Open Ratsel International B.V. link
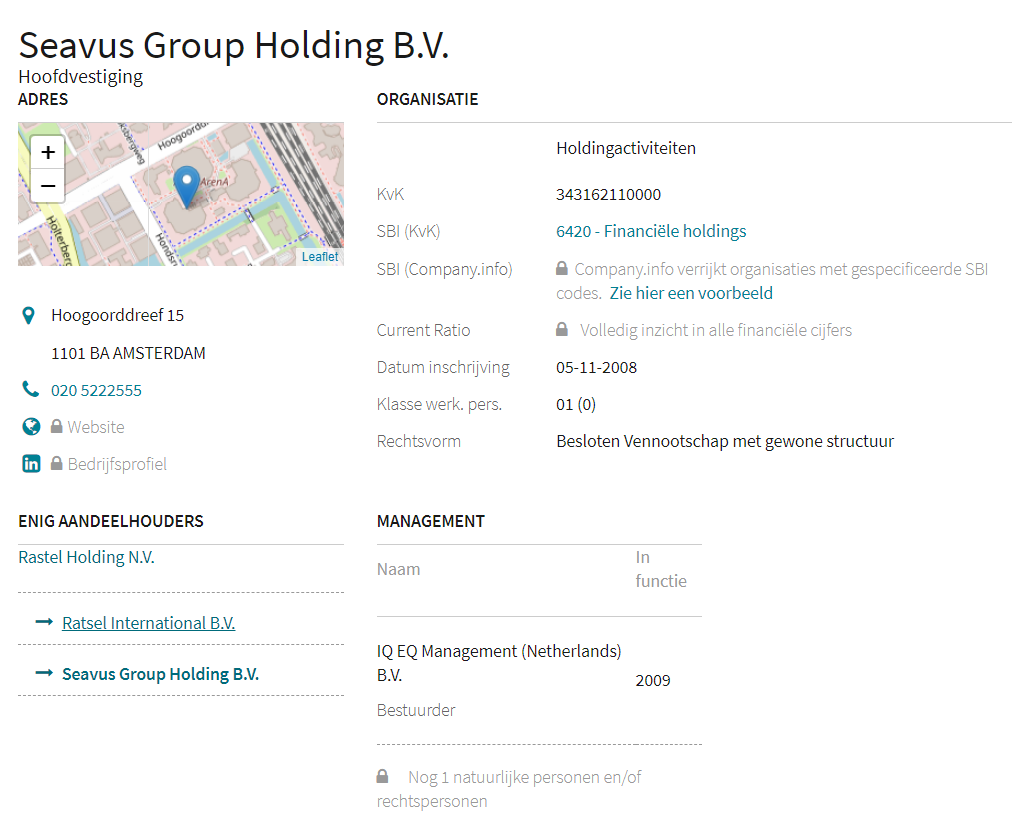The height and width of the screenshot is (822, 1012). 148,623
